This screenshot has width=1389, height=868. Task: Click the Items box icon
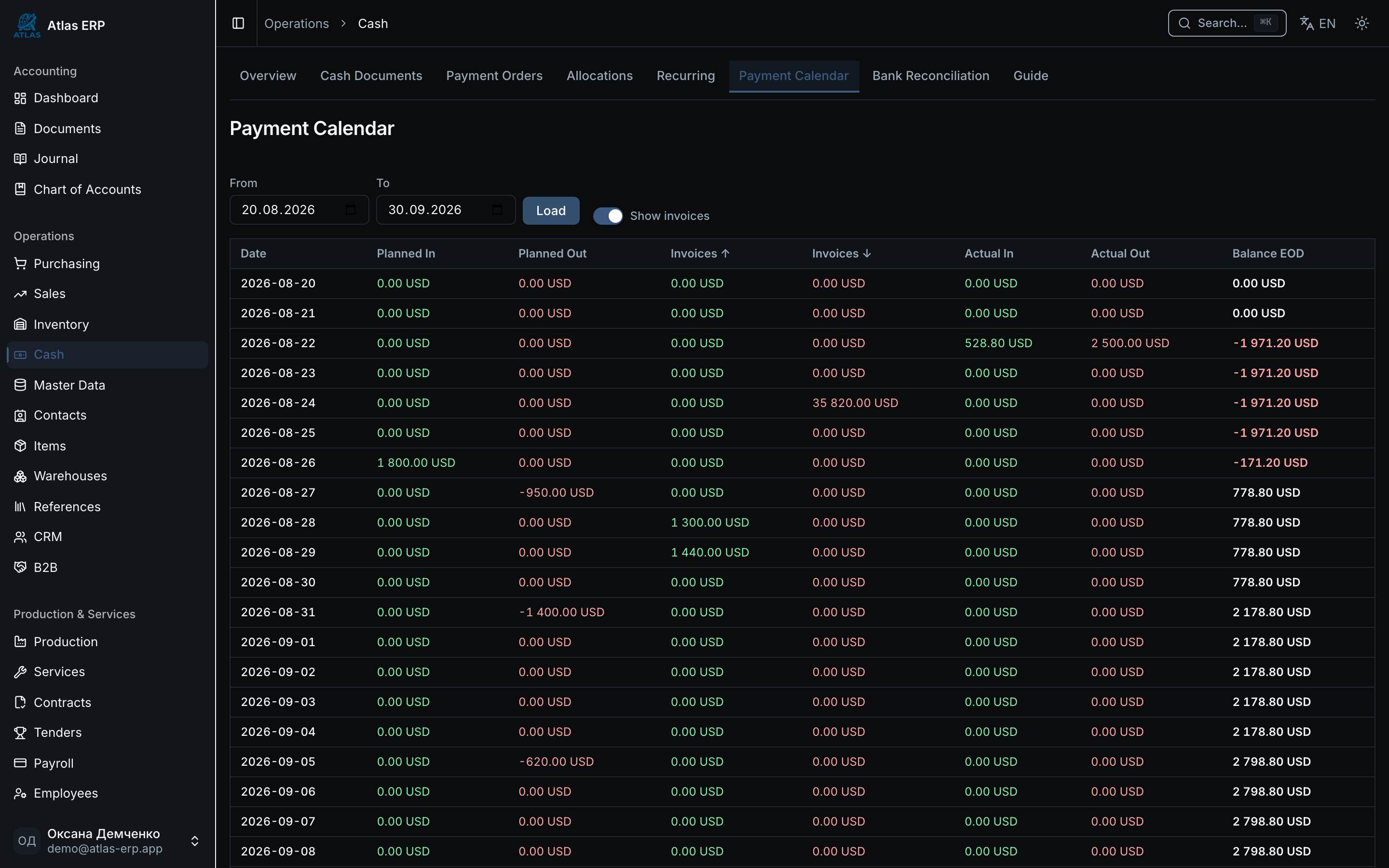point(20,446)
